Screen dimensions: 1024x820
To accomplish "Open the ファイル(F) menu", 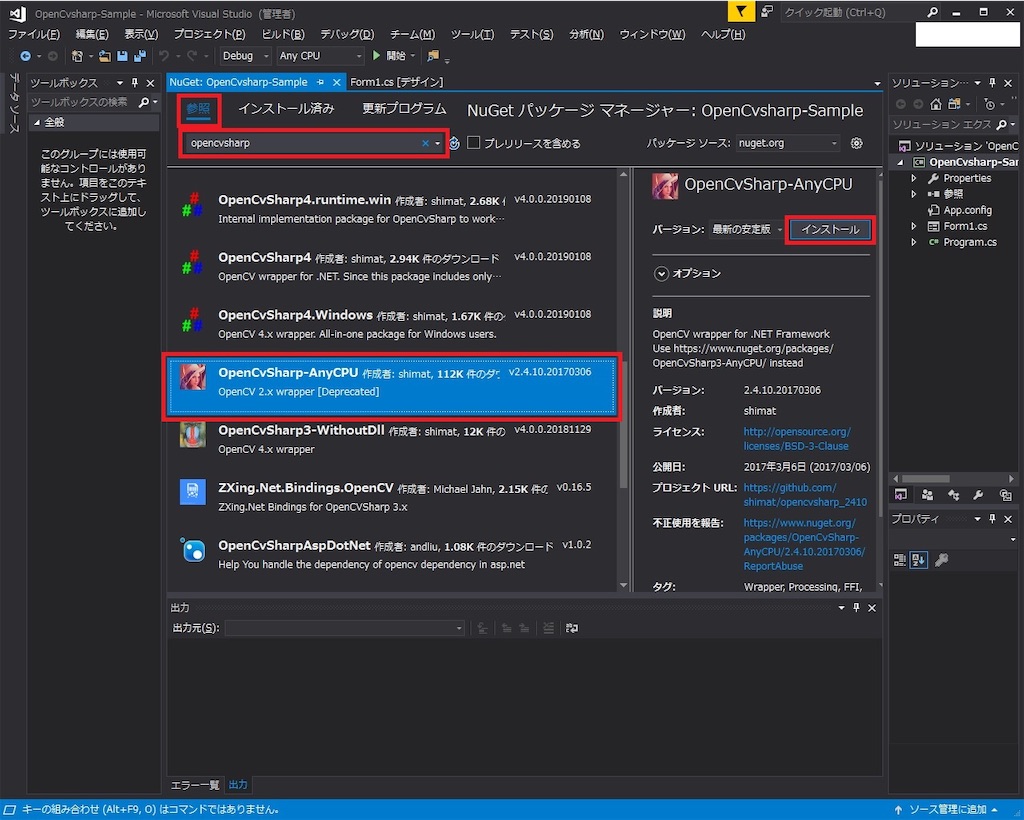I will 34,35.
